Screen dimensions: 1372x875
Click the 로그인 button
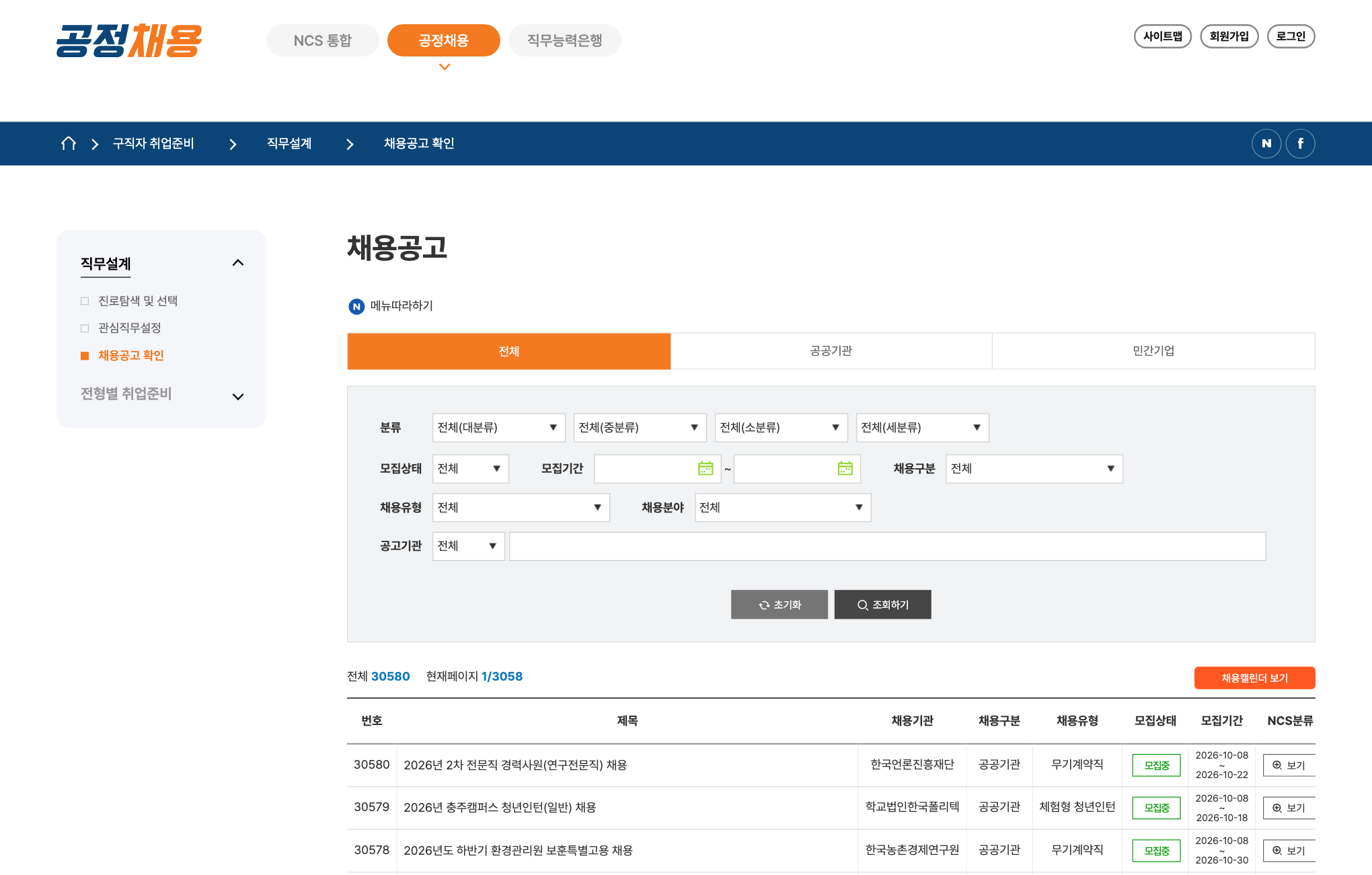[1291, 36]
